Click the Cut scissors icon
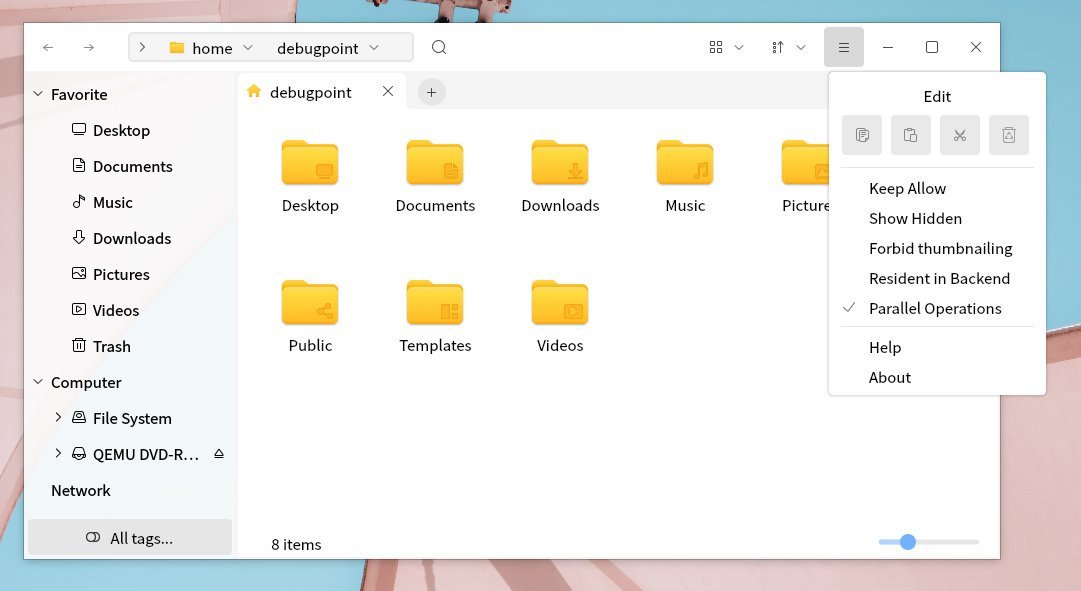 960,135
